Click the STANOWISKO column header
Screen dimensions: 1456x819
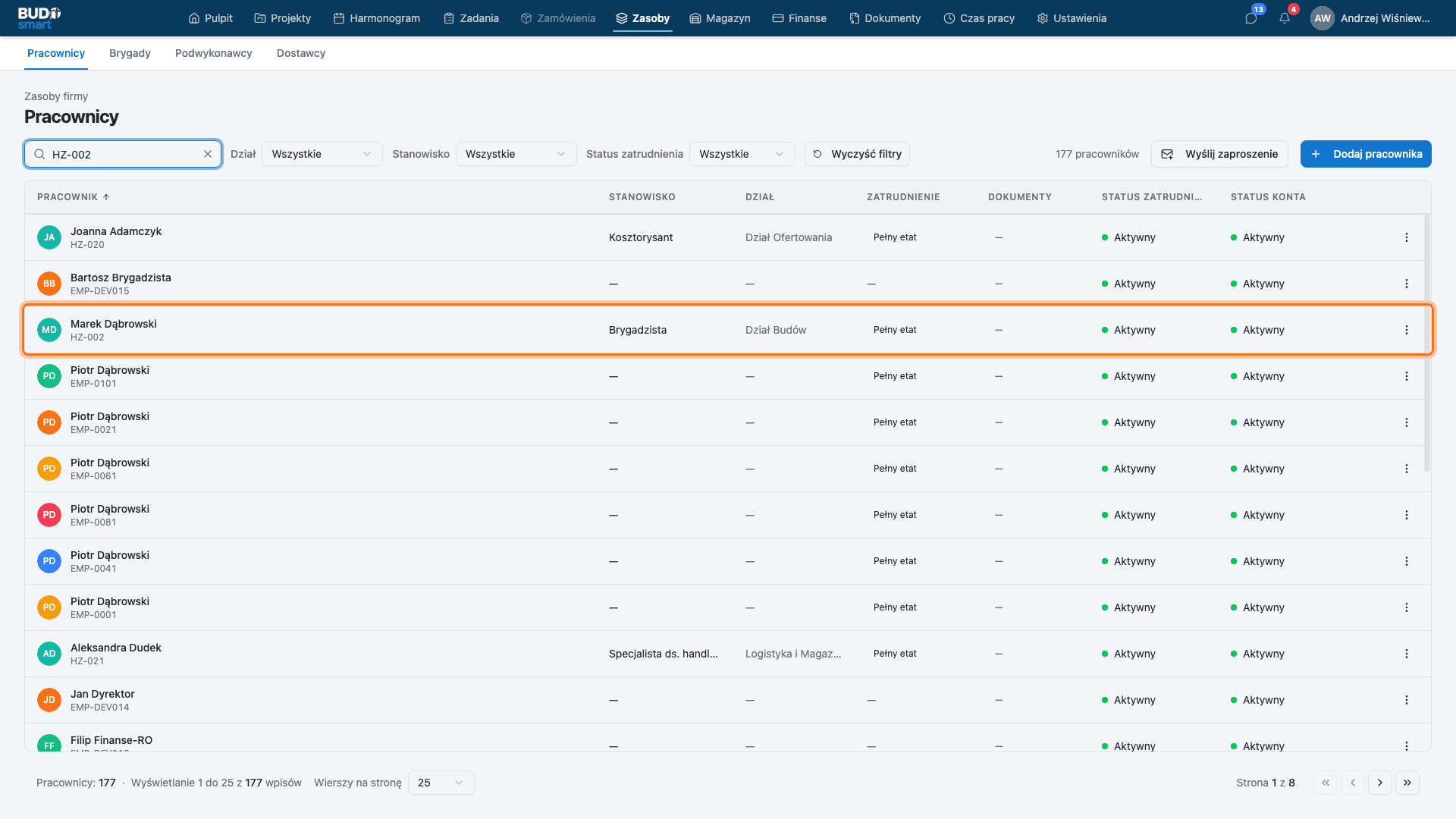[x=642, y=197]
